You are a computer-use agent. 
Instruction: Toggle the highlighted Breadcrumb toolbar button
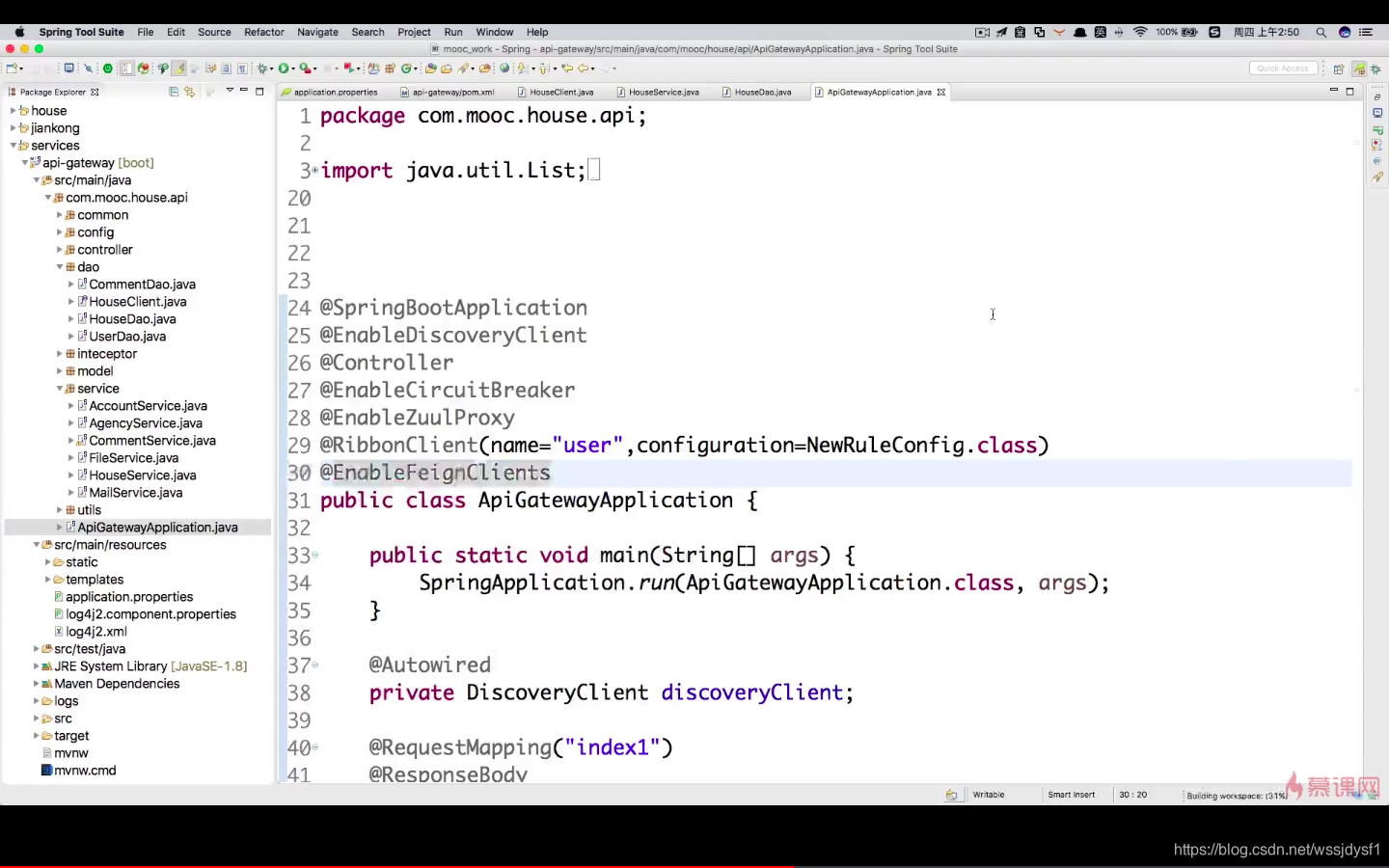click(126, 68)
